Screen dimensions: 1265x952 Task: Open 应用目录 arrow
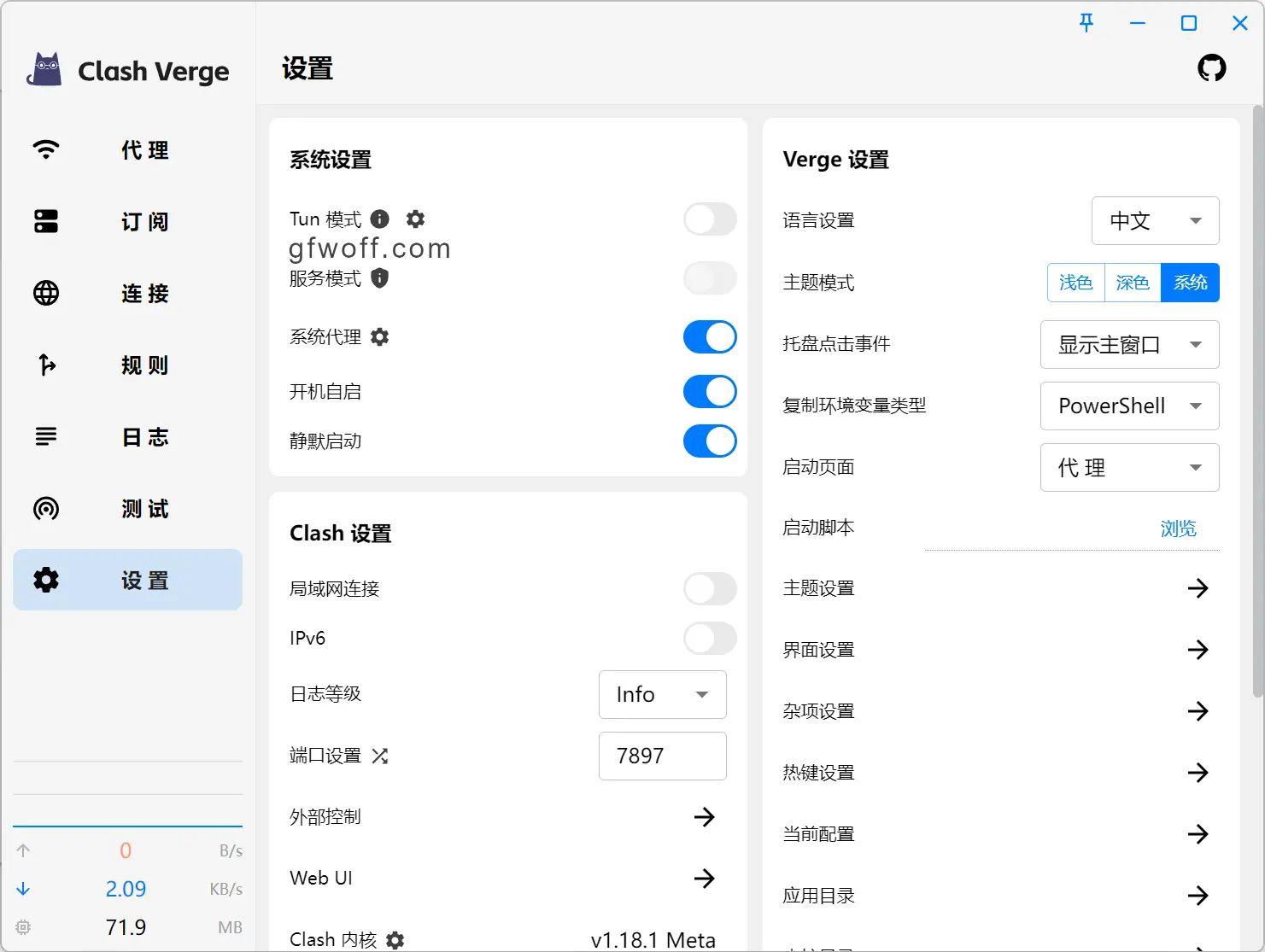click(x=1198, y=896)
